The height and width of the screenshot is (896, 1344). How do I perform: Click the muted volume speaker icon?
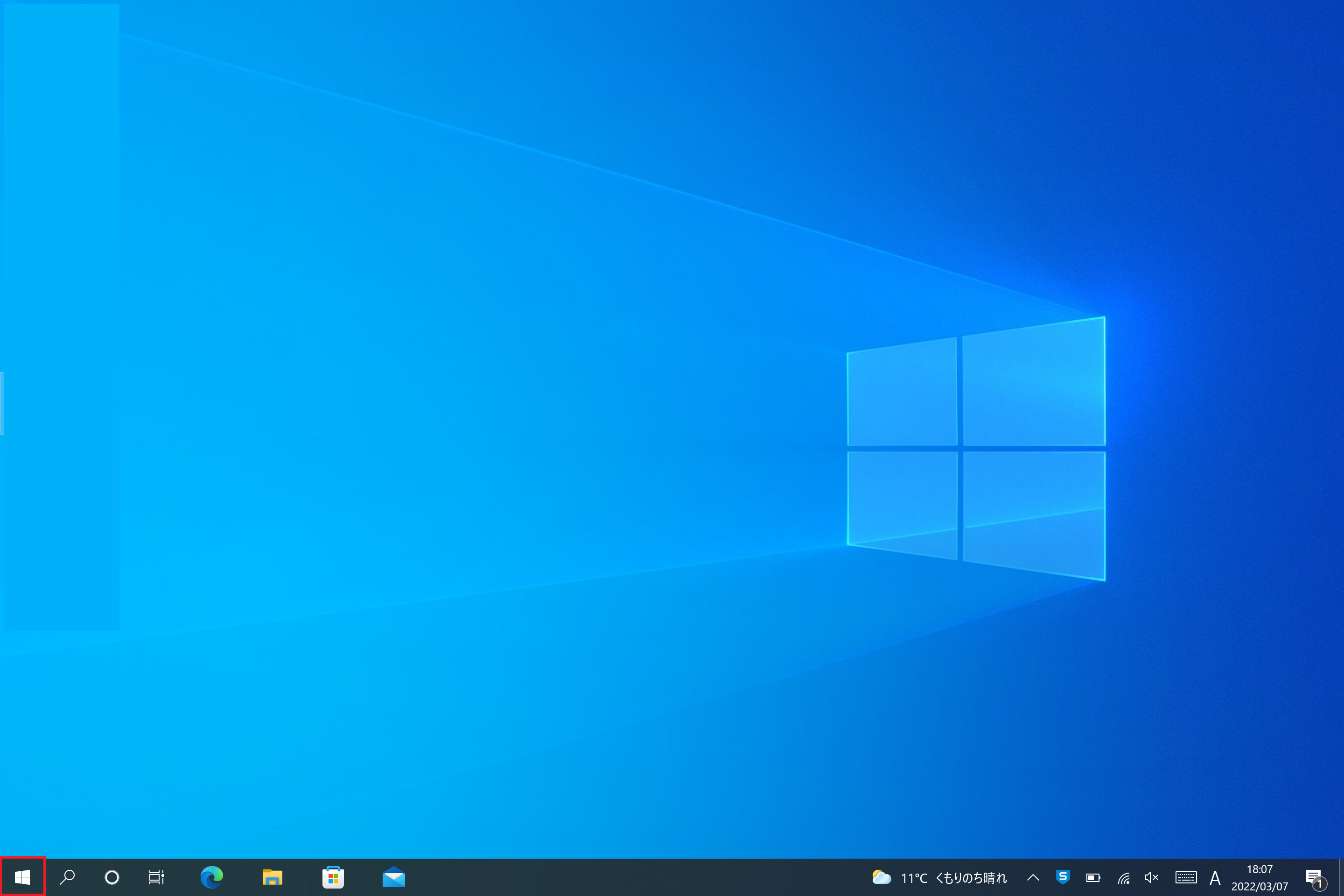(x=1151, y=877)
